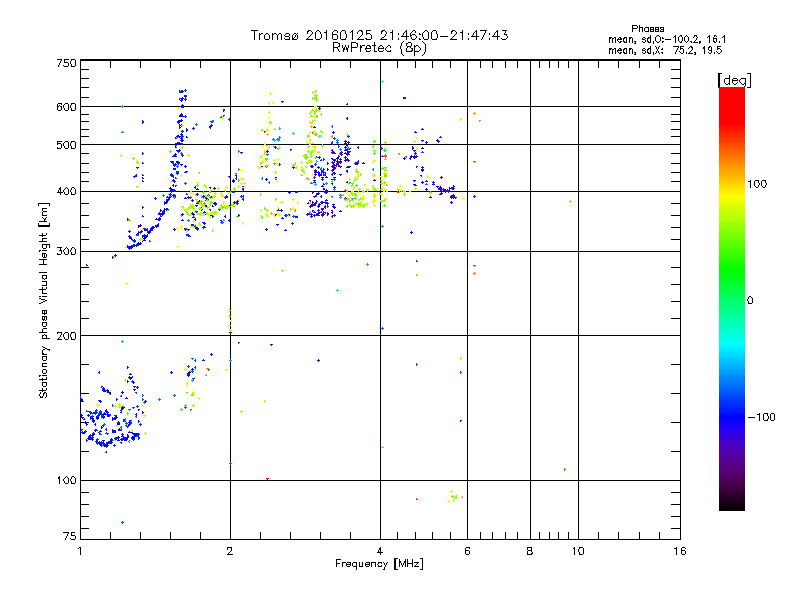Click the 'Stationary phase Virtual Height [km]' axis label
Viewport: 800px width, 600px height.
(x=44, y=300)
